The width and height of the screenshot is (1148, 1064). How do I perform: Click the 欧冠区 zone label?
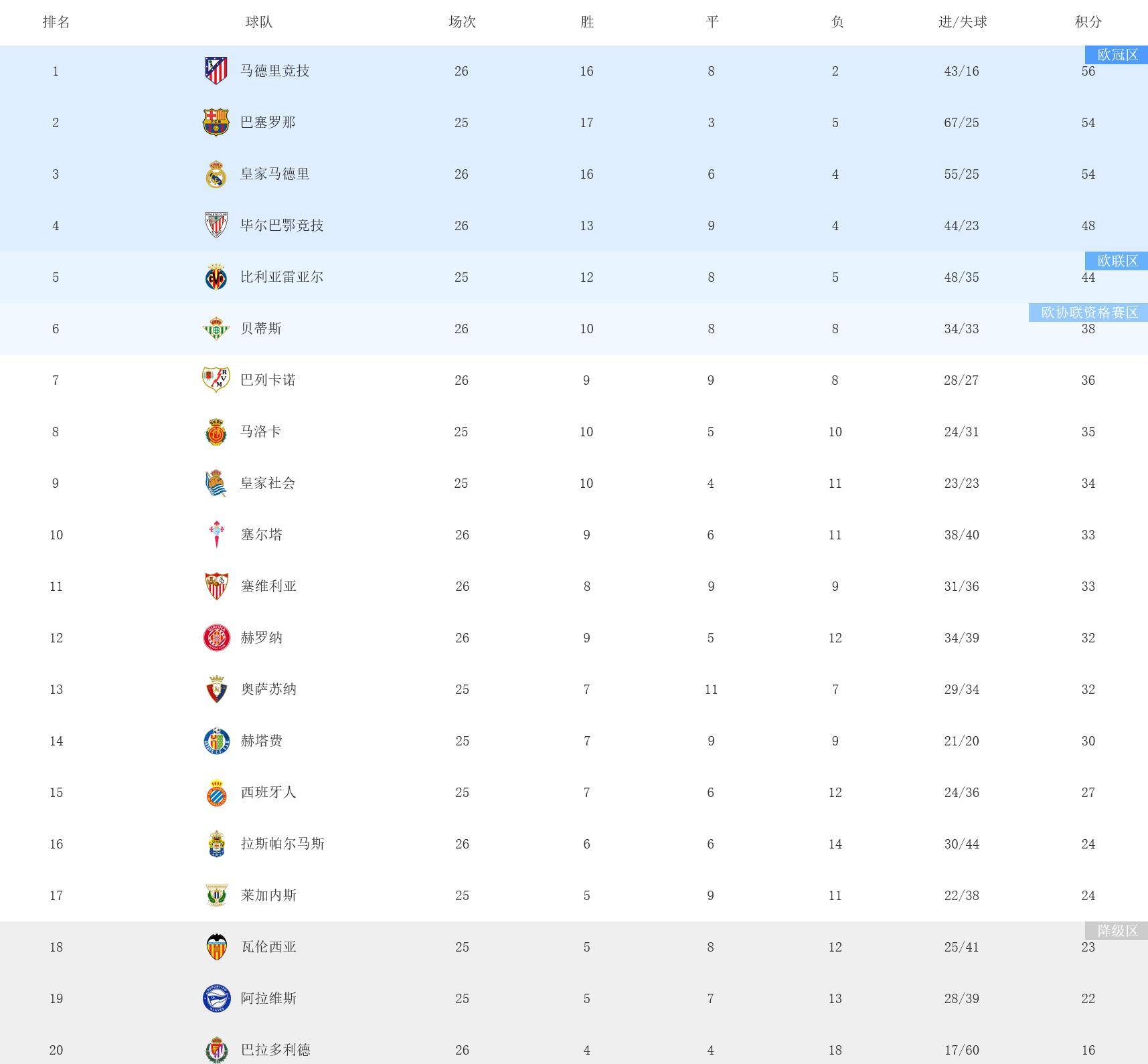pos(1117,55)
